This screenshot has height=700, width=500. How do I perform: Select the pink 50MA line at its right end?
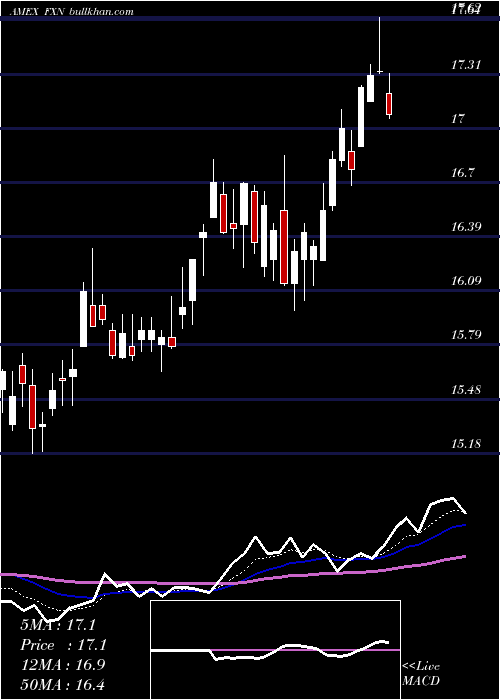click(x=464, y=557)
